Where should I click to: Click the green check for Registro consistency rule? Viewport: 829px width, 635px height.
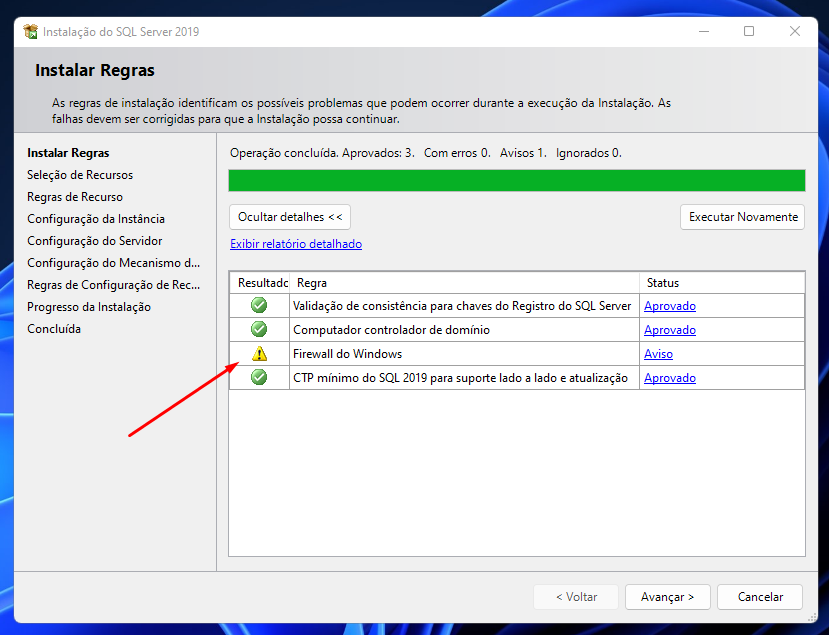(x=260, y=305)
